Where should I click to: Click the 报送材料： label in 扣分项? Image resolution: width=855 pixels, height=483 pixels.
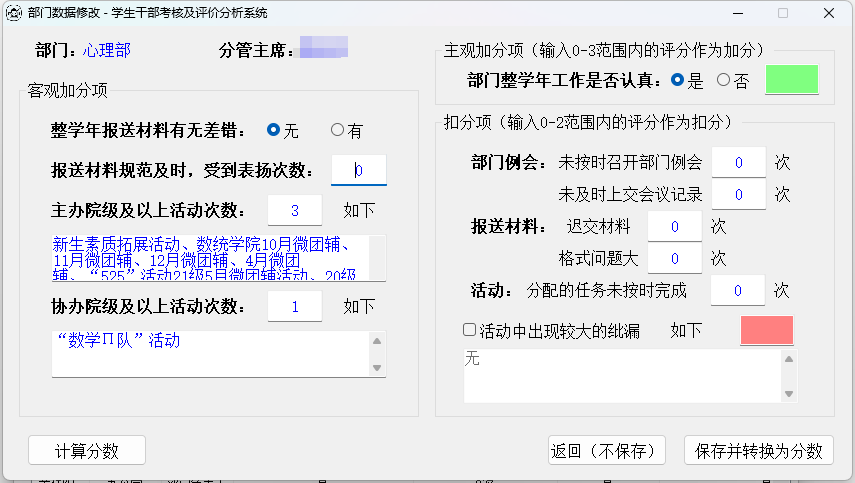(509, 226)
